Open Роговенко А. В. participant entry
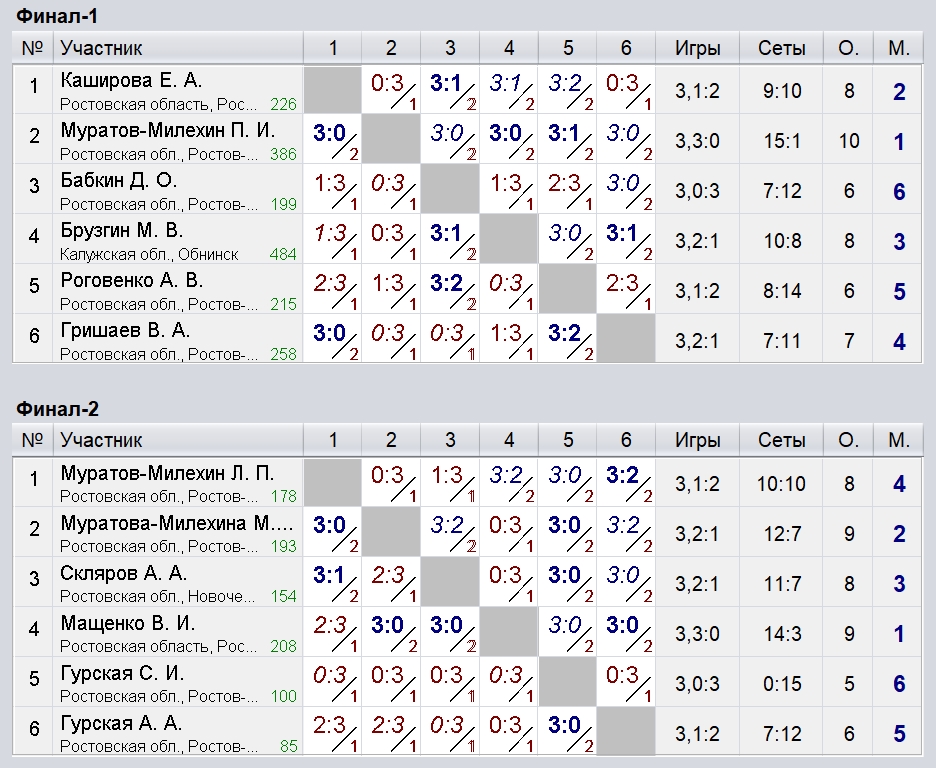This screenshot has height=768, width=936. (132, 280)
